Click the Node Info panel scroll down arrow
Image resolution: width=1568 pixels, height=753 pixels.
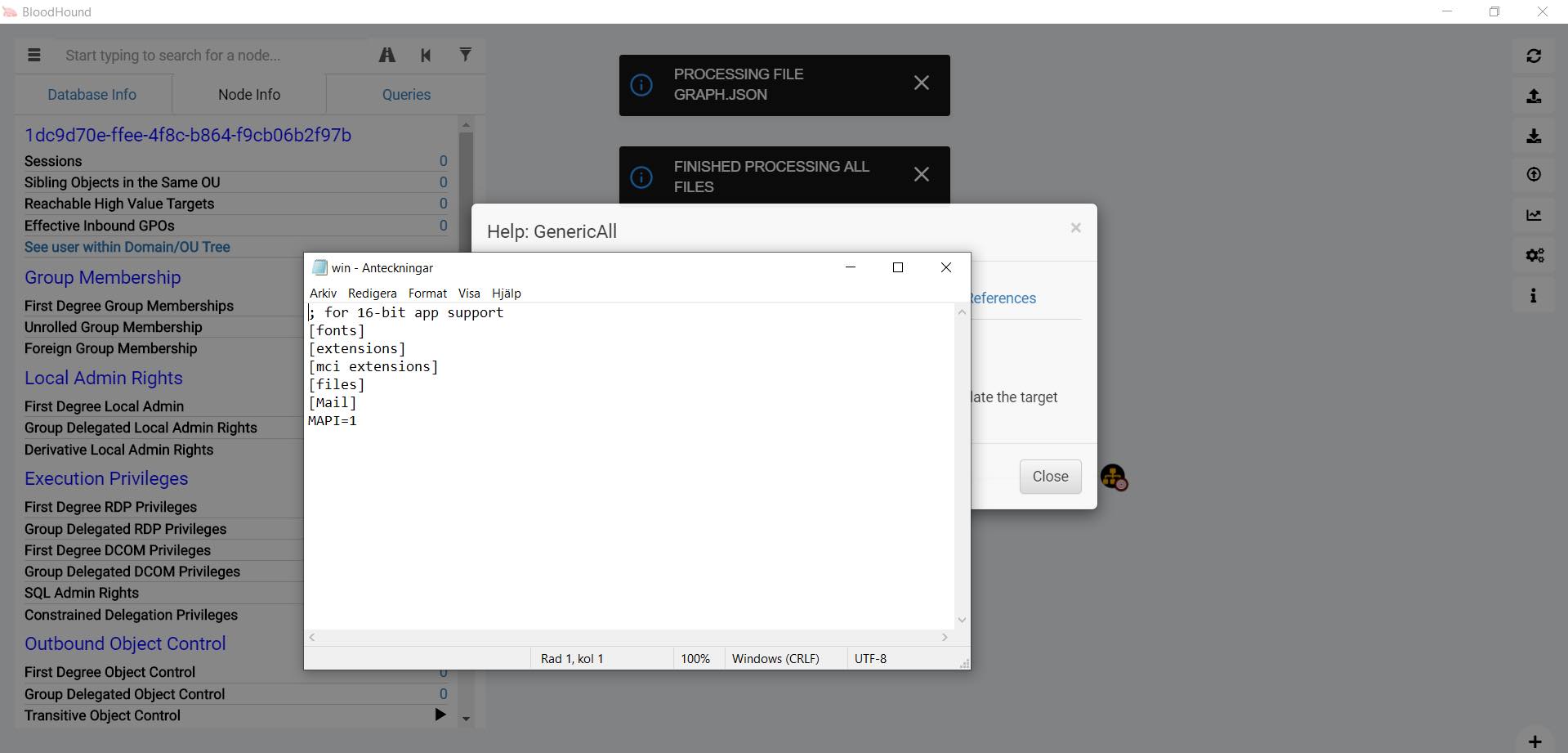[466, 719]
